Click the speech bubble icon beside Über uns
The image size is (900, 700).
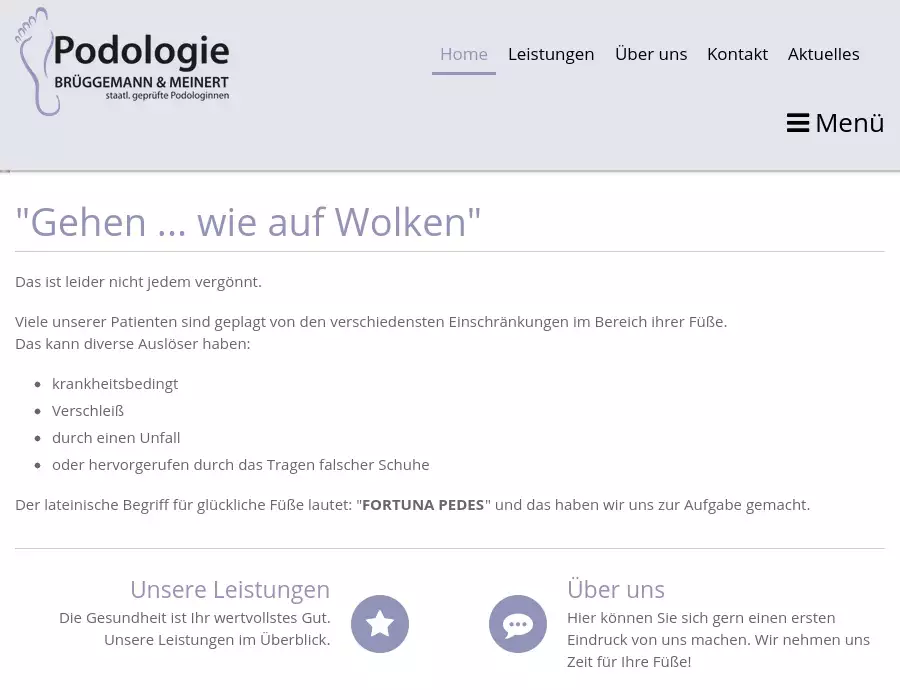pyautogui.click(x=518, y=624)
